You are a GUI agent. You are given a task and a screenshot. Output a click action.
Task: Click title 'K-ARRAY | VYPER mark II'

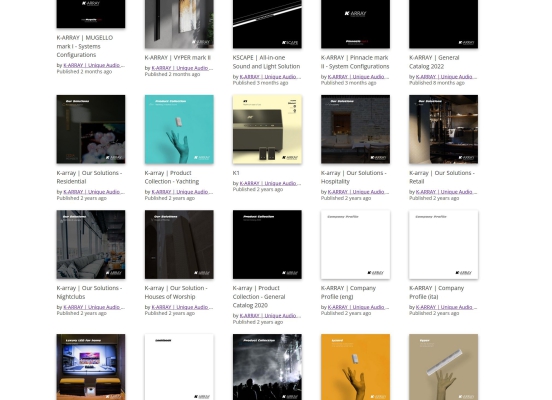click(x=177, y=57)
